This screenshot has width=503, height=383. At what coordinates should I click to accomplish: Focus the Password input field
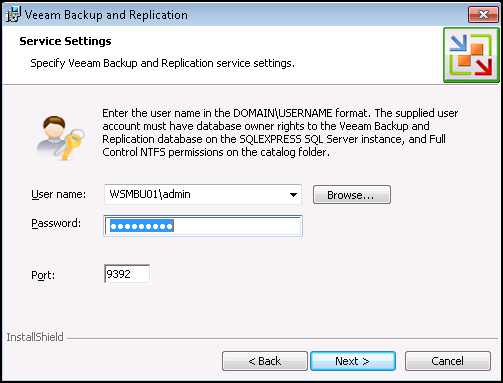point(203,226)
